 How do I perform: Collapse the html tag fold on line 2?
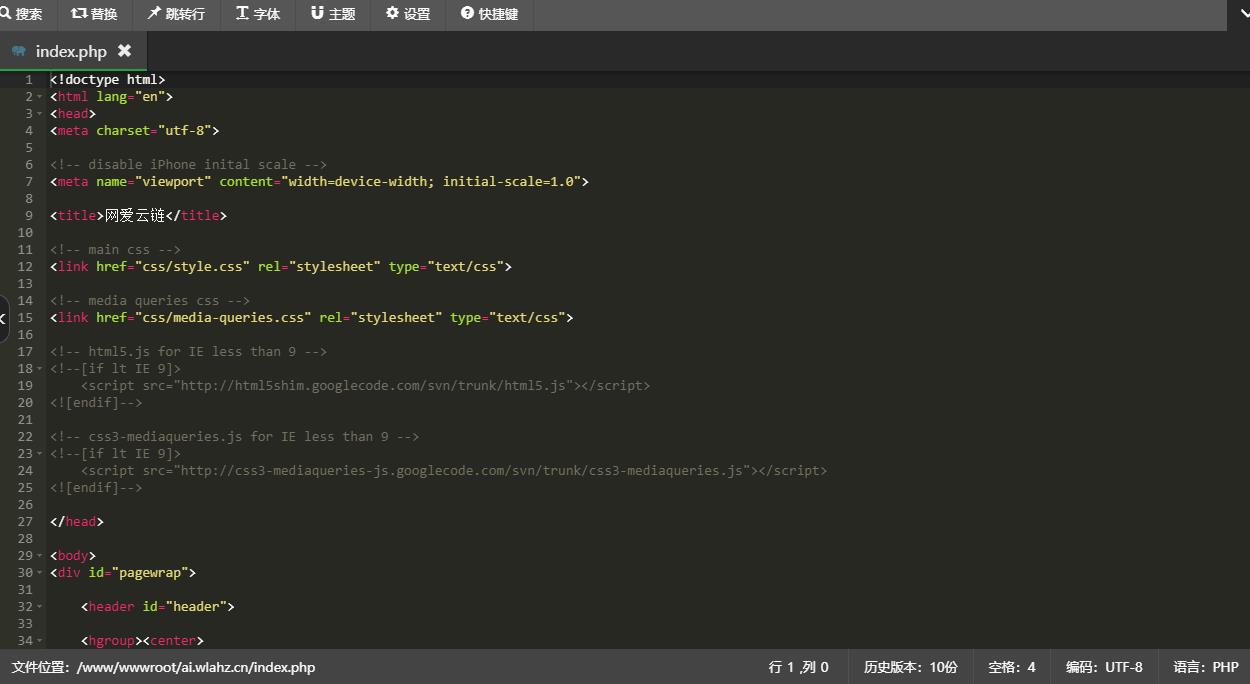[40, 97]
